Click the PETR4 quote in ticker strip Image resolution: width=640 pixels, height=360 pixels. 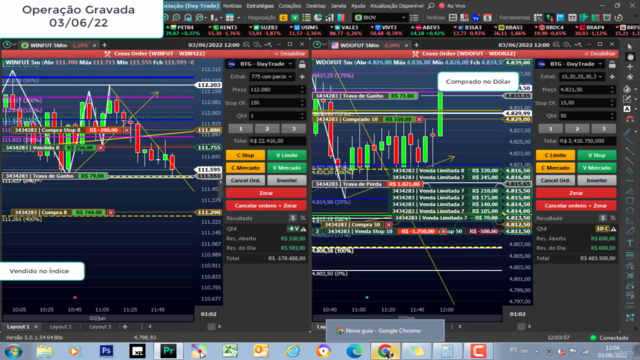click(x=182, y=30)
